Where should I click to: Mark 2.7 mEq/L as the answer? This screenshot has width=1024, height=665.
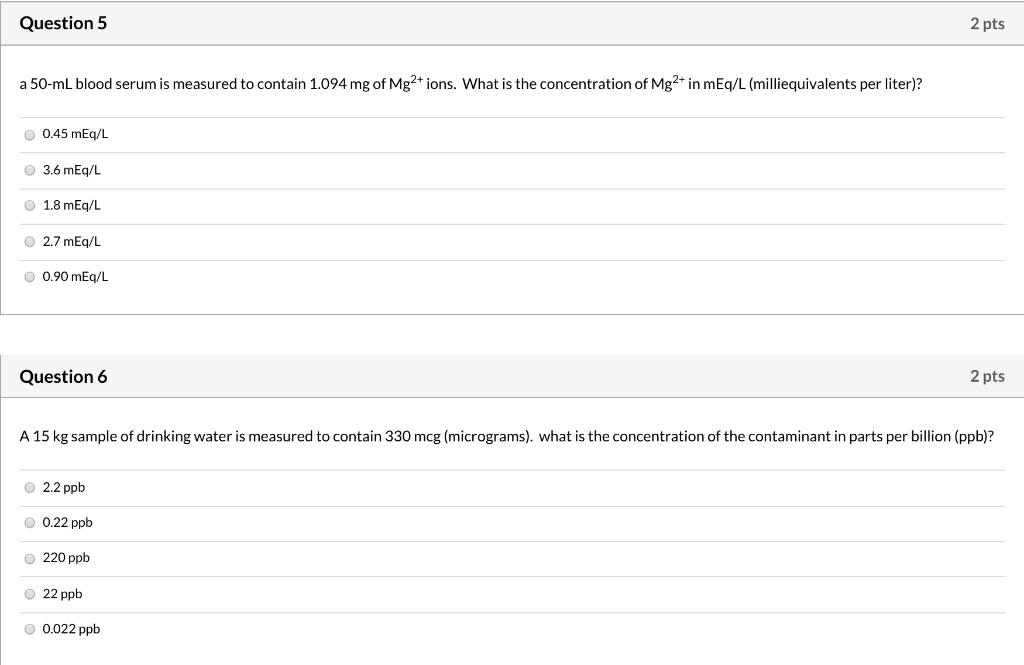click(x=29, y=242)
